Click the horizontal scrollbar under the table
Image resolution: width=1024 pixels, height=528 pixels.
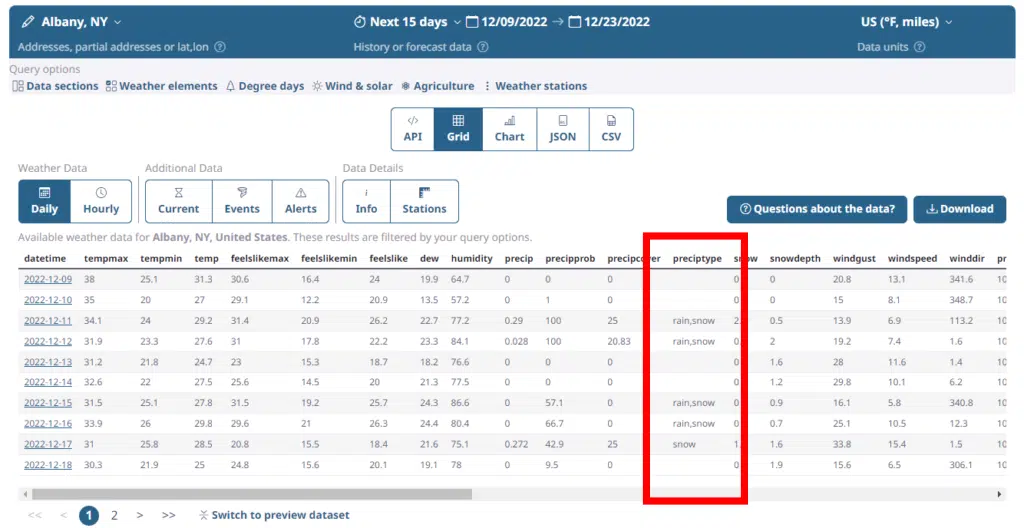point(250,494)
